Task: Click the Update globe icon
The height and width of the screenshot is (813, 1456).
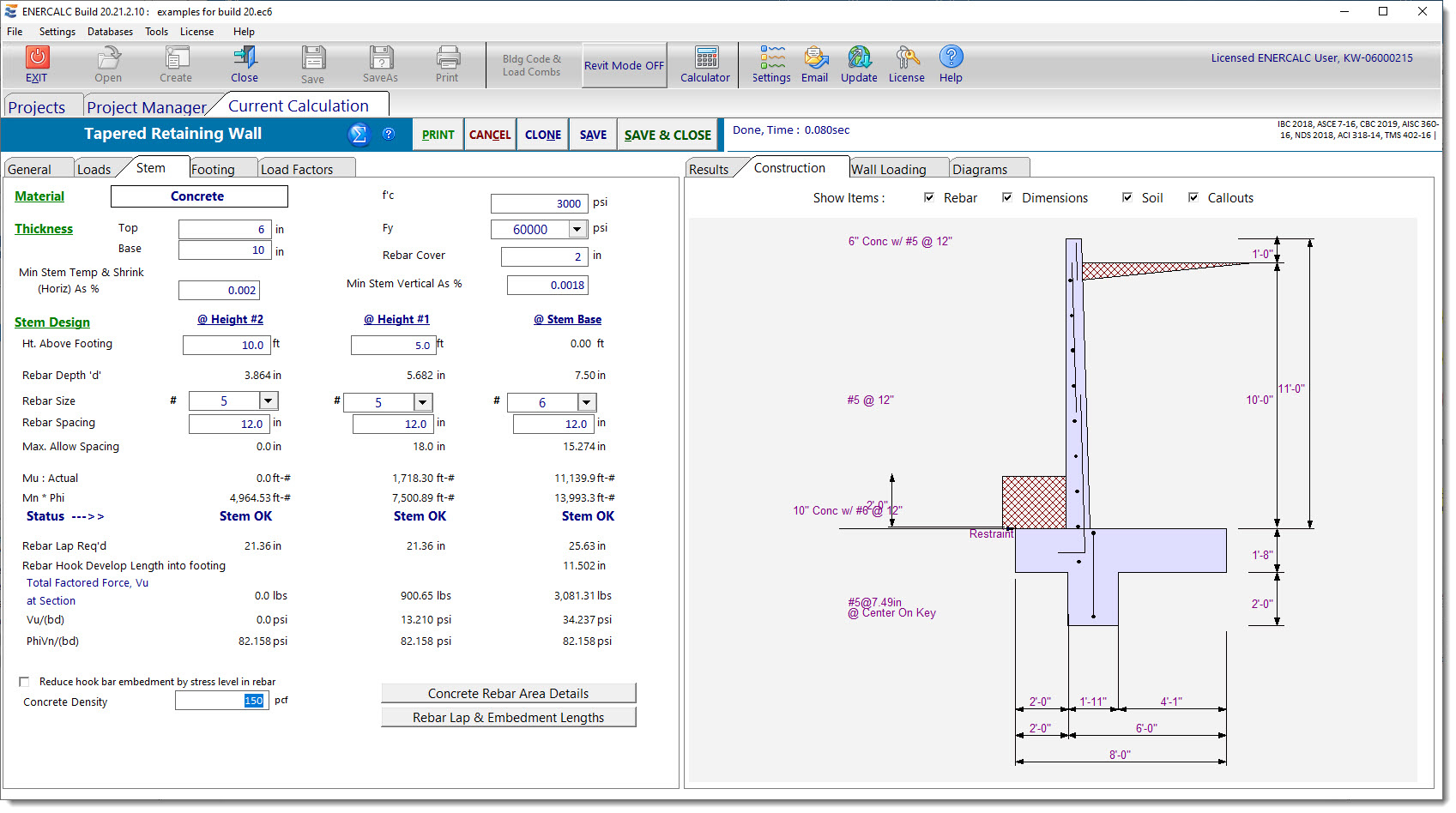Action: pos(859,57)
